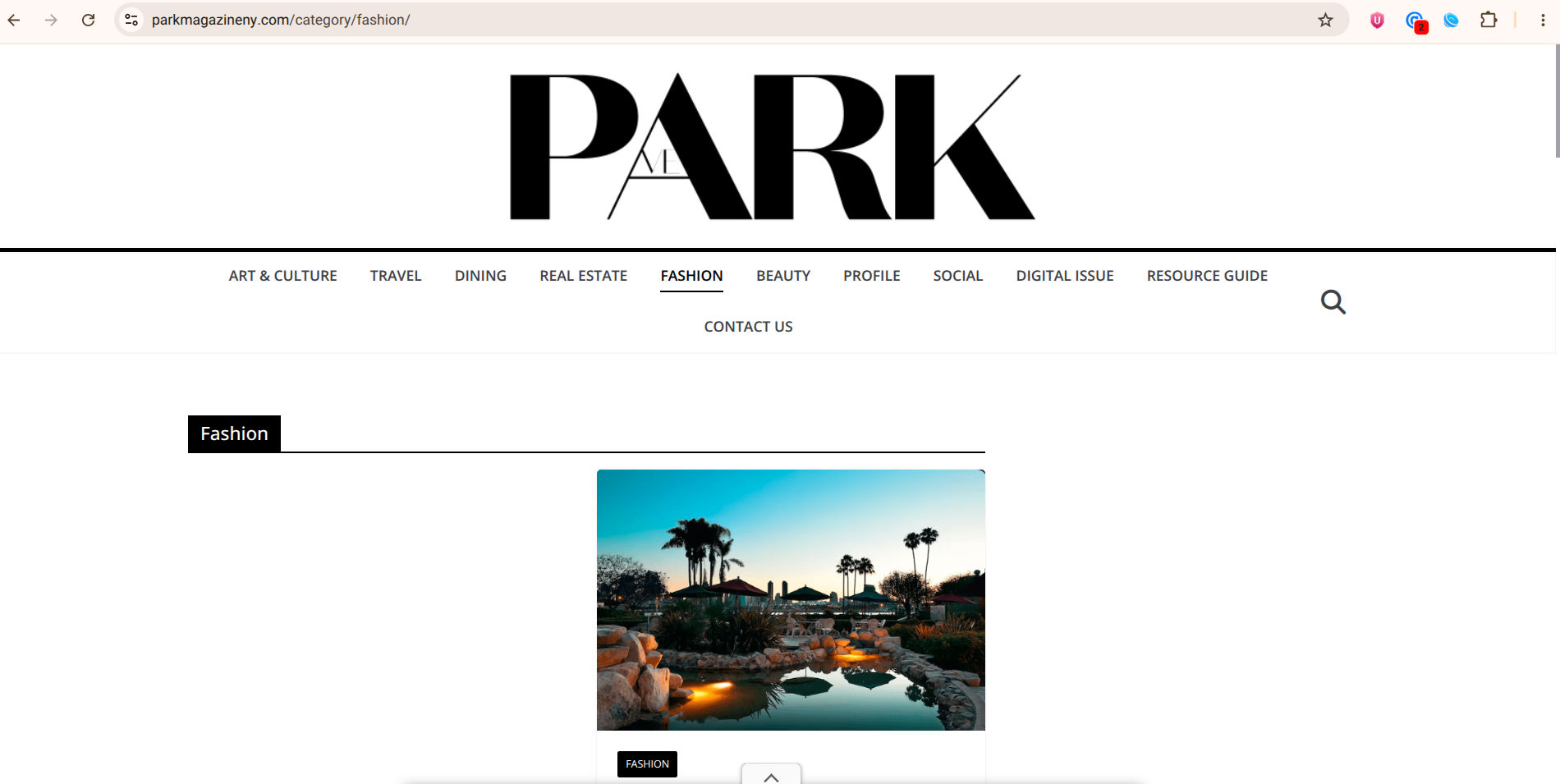Reload the current page
1560x784 pixels.
point(89,20)
